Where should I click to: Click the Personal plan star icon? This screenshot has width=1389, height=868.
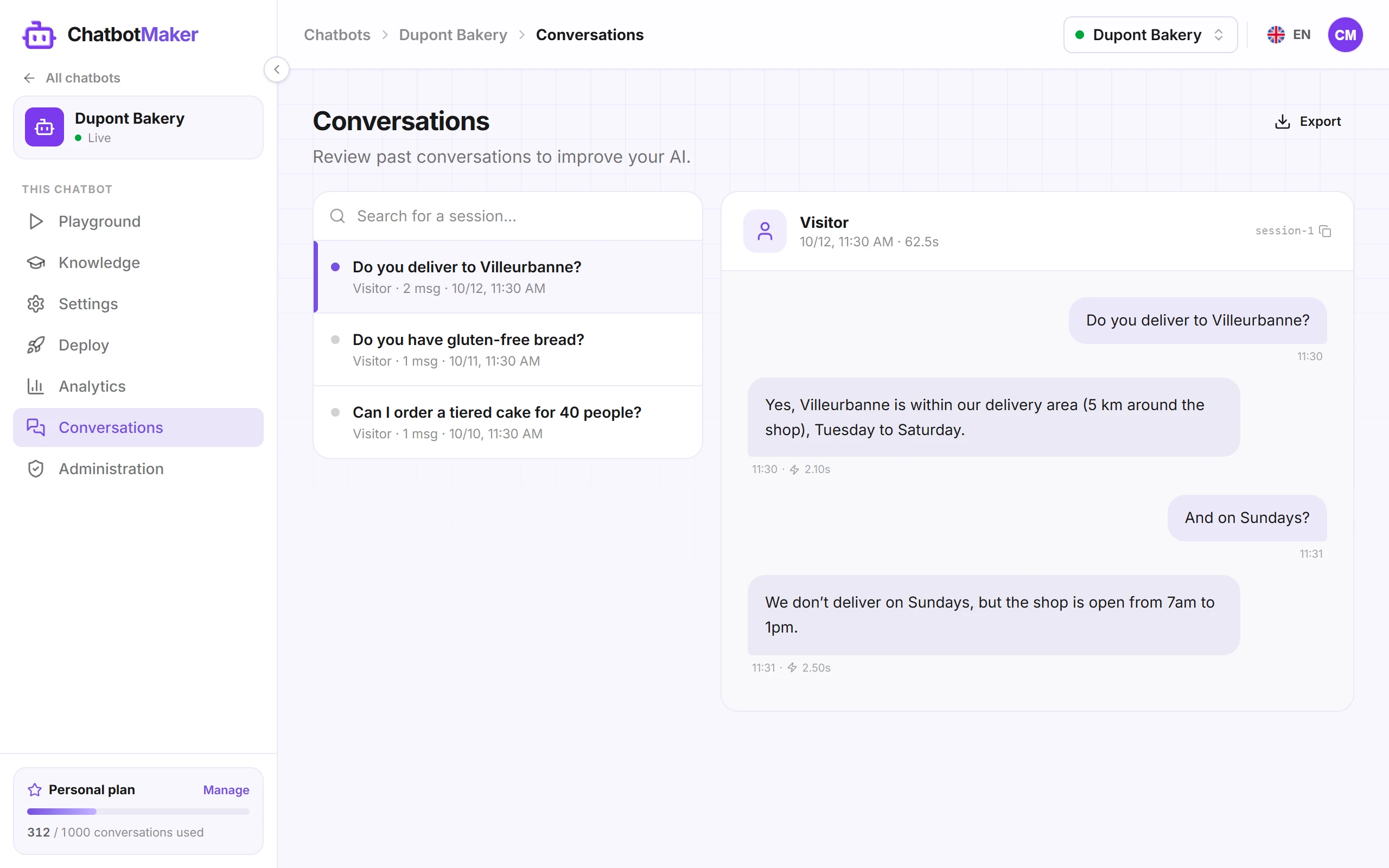[34, 790]
